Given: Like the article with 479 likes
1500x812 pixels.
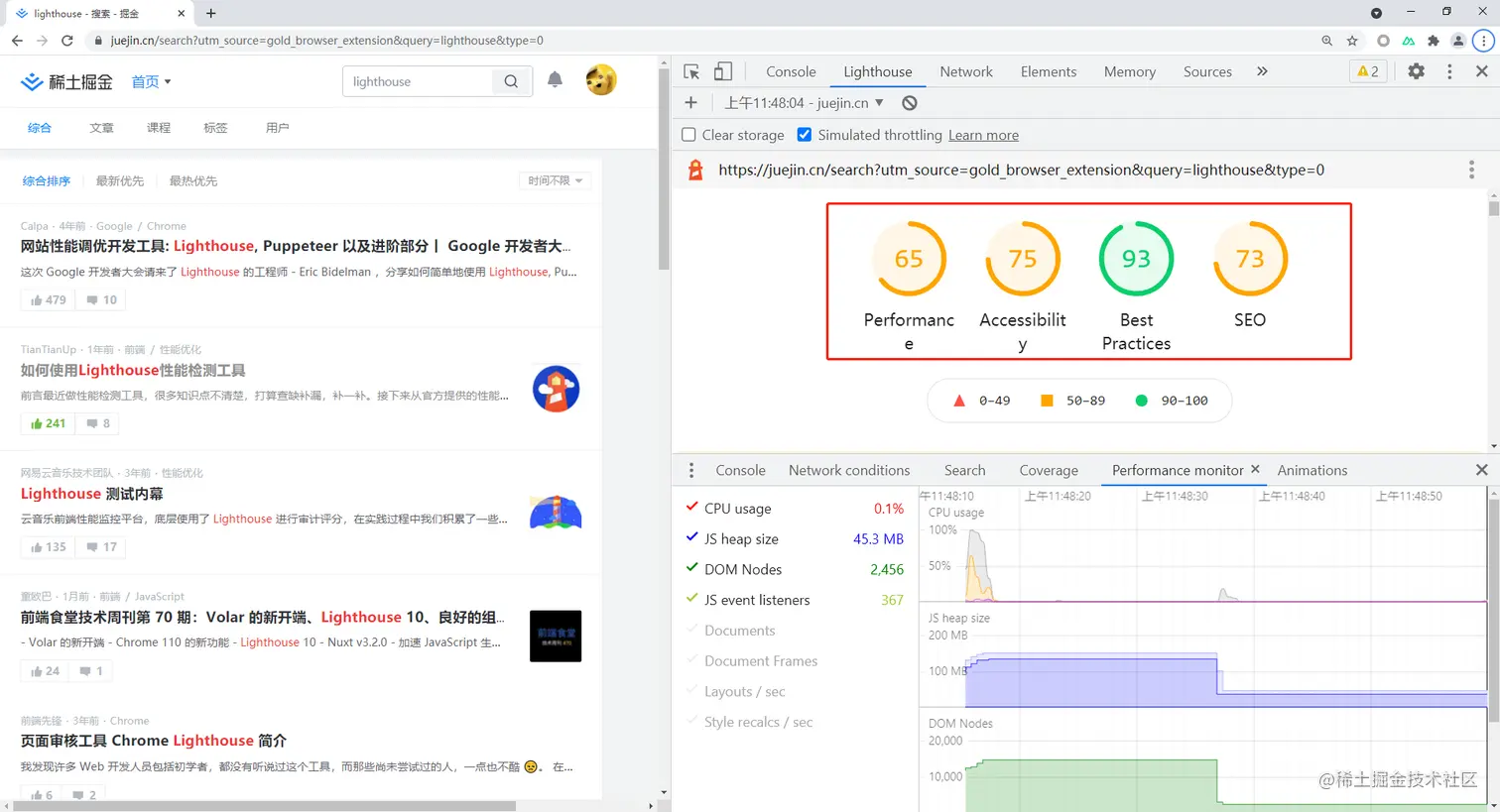Looking at the screenshot, I should pos(49,299).
